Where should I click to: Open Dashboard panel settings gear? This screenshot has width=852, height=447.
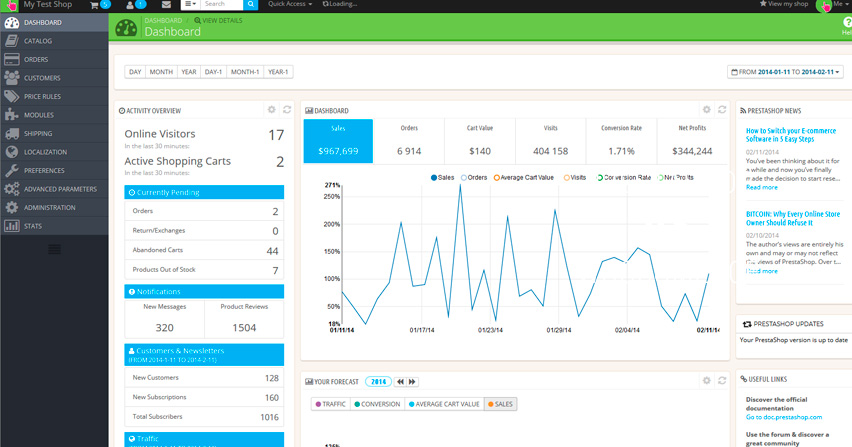(706, 110)
